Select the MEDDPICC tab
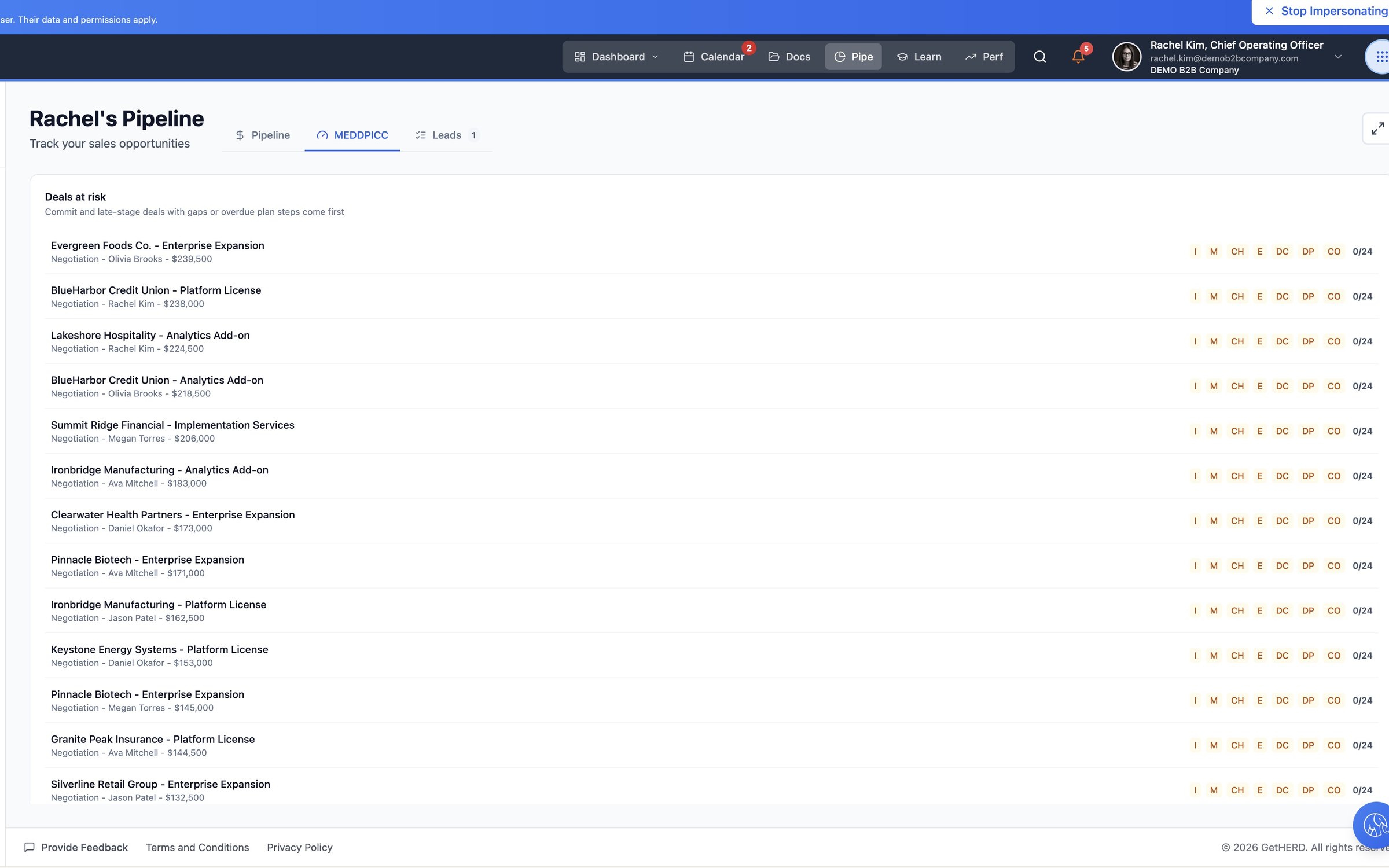The width and height of the screenshot is (1389, 868). click(x=352, y=135)
